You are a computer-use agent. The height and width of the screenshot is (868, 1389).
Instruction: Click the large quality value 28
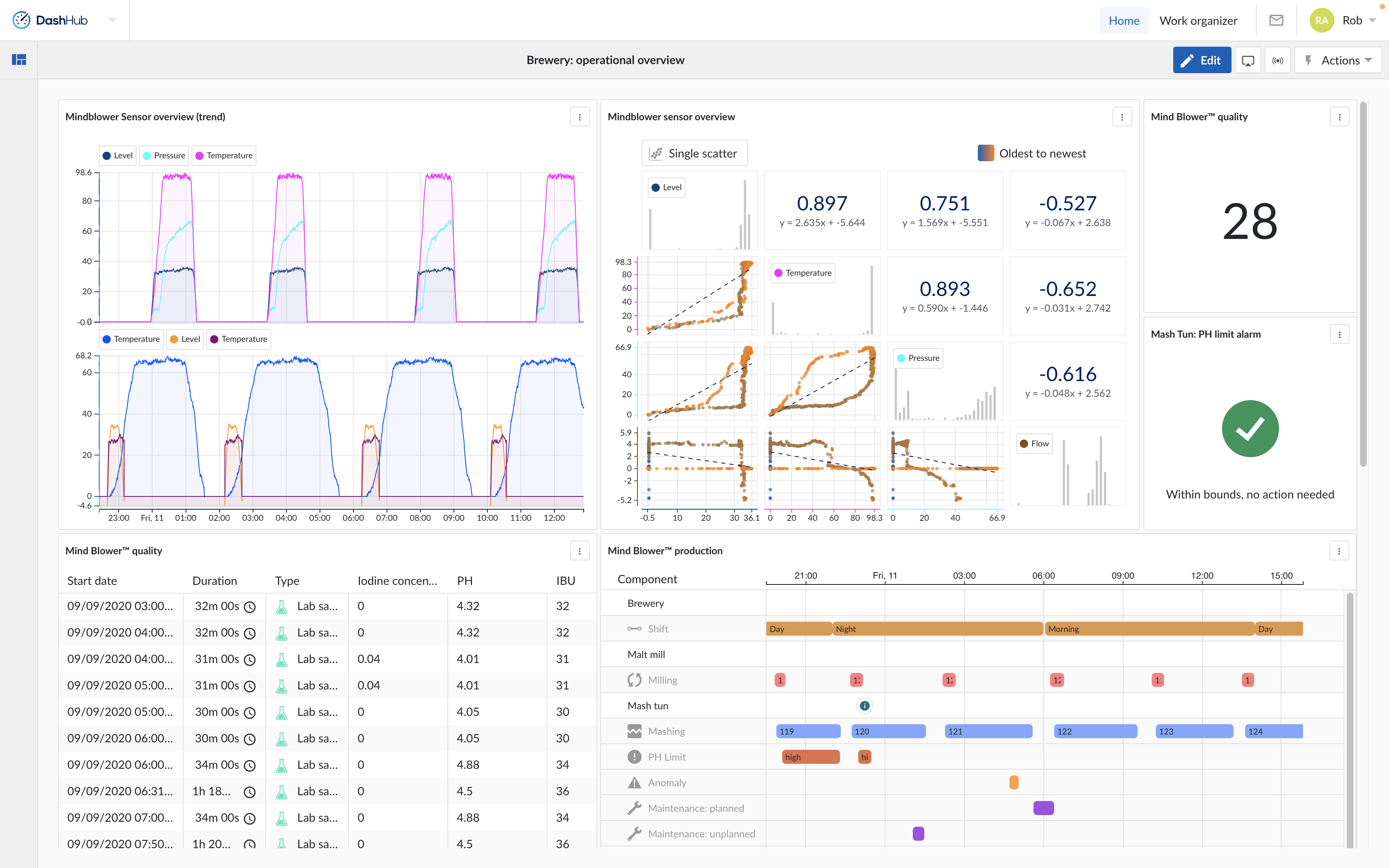1250,222
